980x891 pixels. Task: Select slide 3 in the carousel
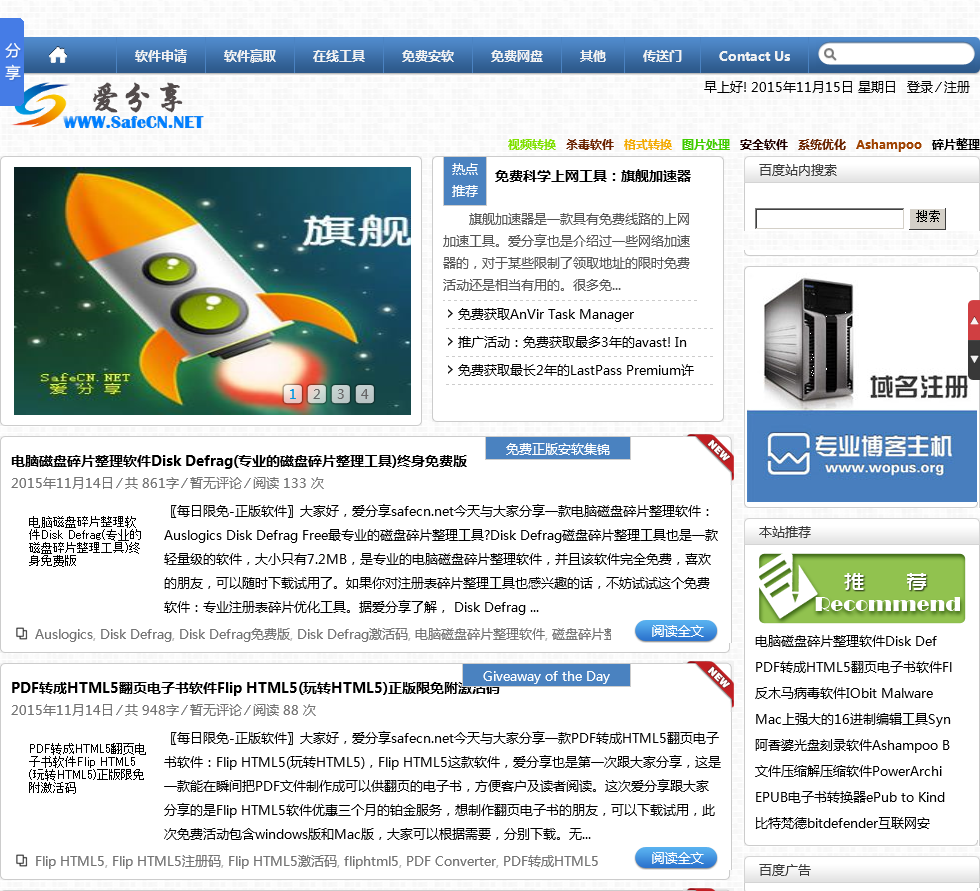(x=341, y=394)
